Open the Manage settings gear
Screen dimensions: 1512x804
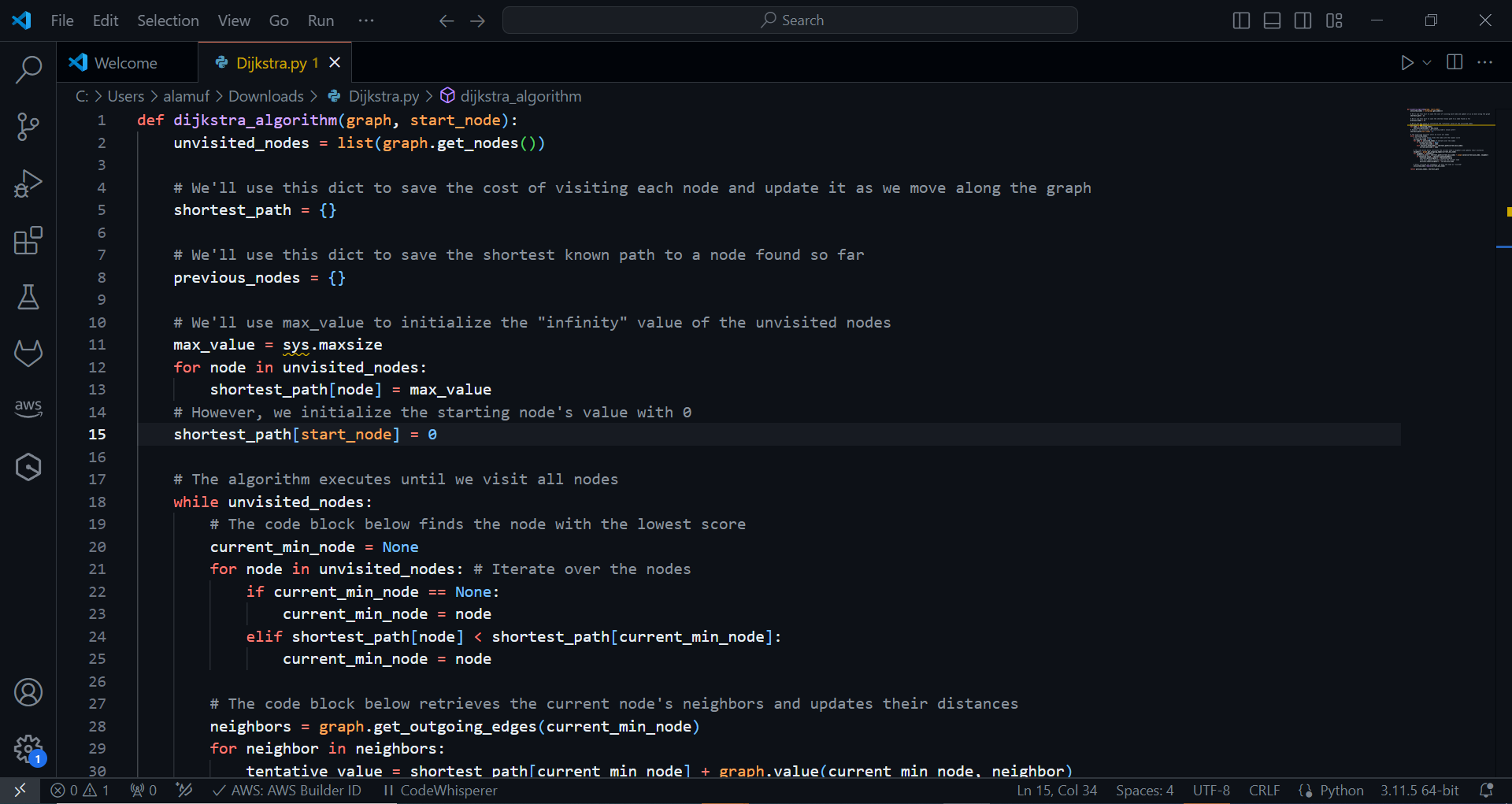click(x=28, y=750)
